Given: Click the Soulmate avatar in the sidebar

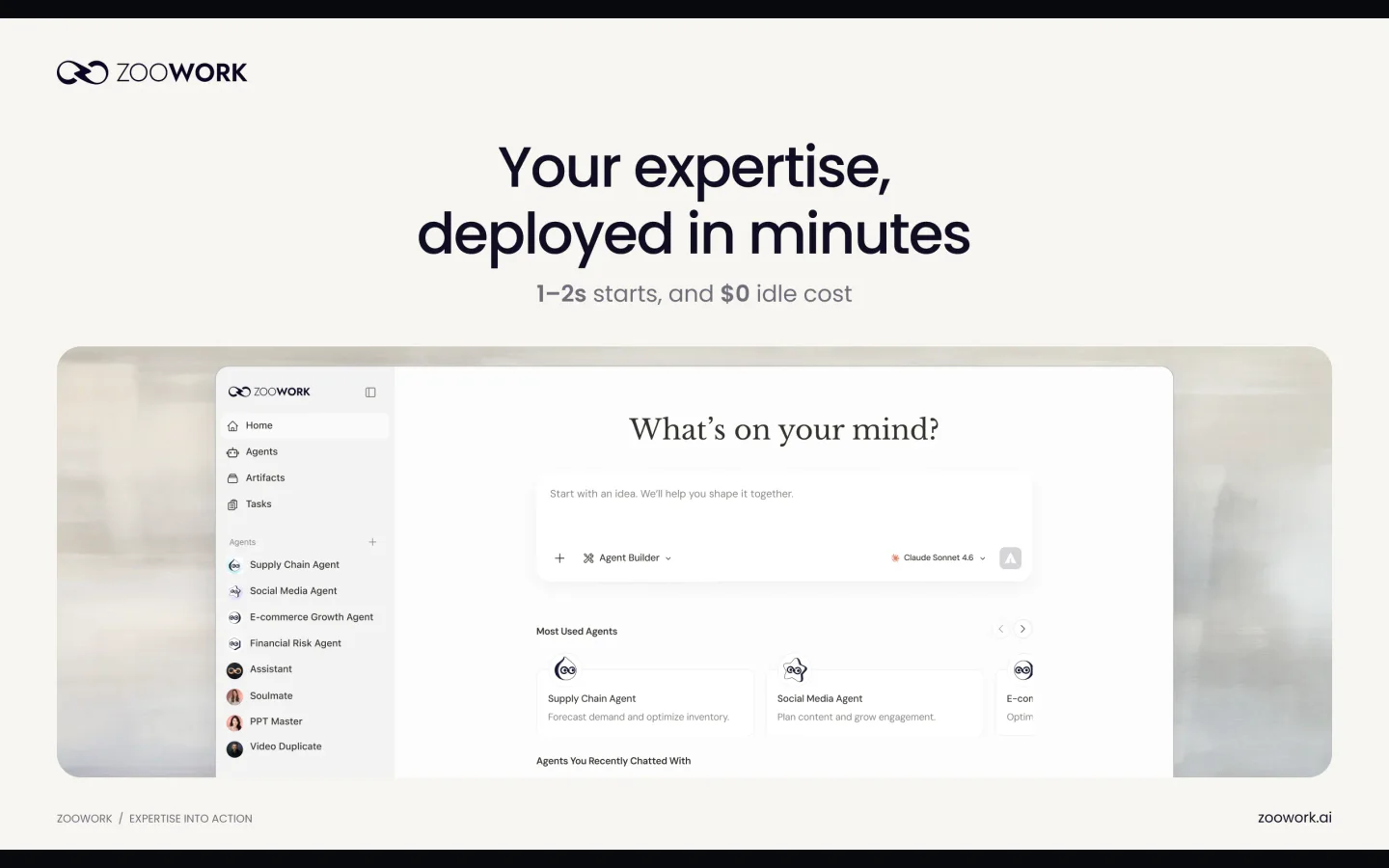Looking at the screenshot, I should click(234, 696).
